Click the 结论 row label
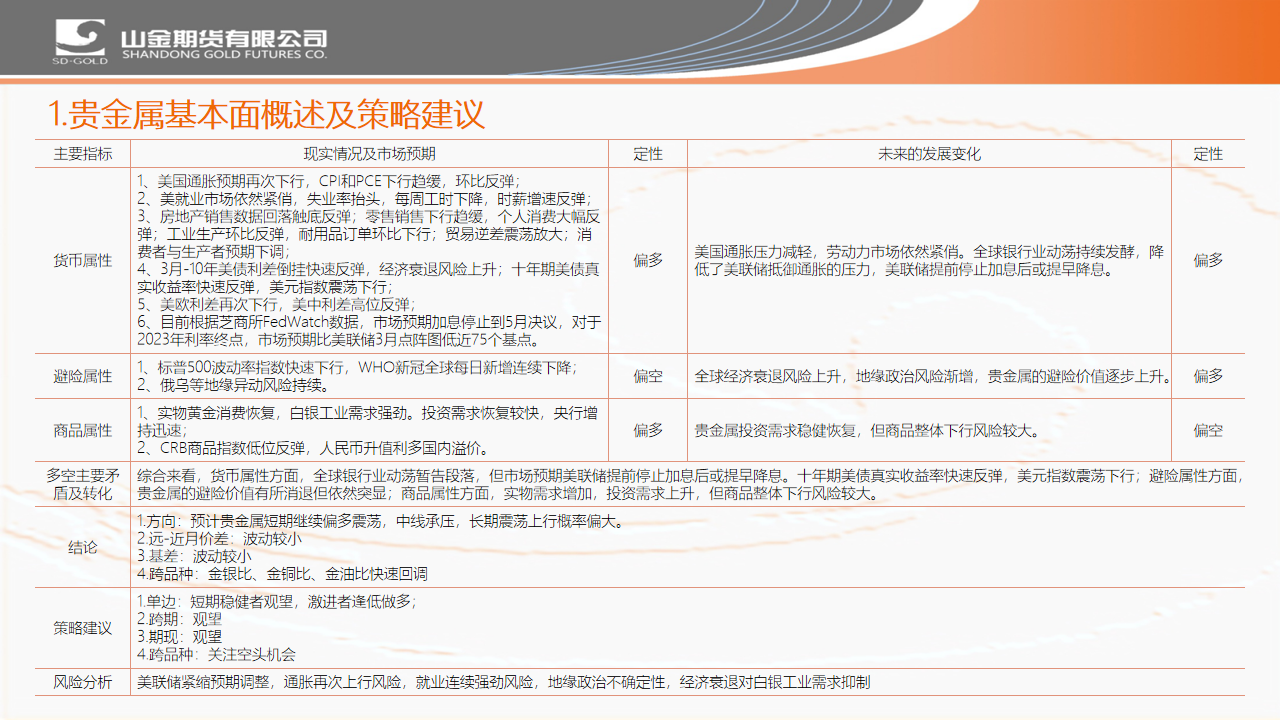This screenshot has height=720, width=1280. pyautogui.click(x=83, y=547)
